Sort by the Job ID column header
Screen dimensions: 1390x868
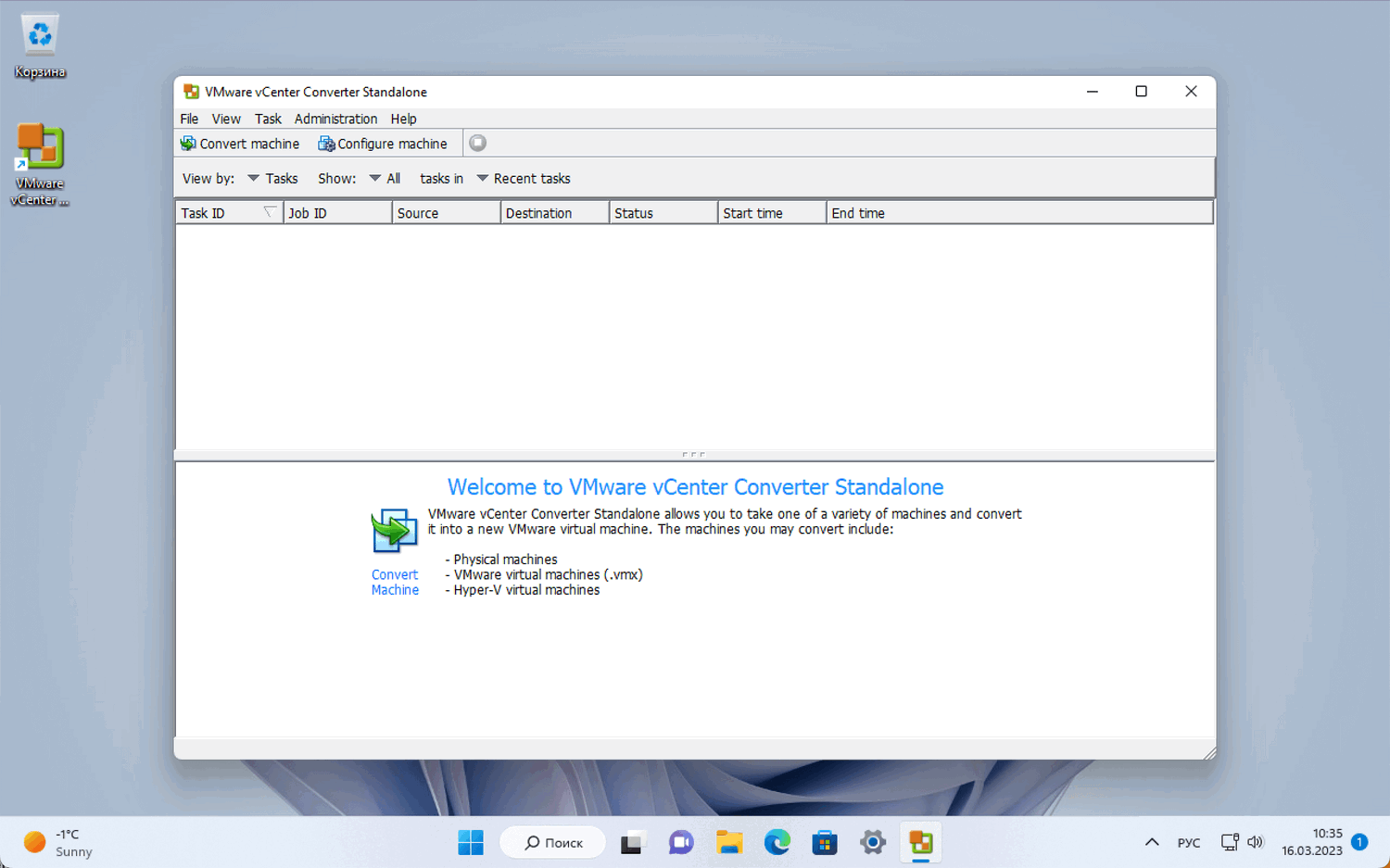[337, 213]
